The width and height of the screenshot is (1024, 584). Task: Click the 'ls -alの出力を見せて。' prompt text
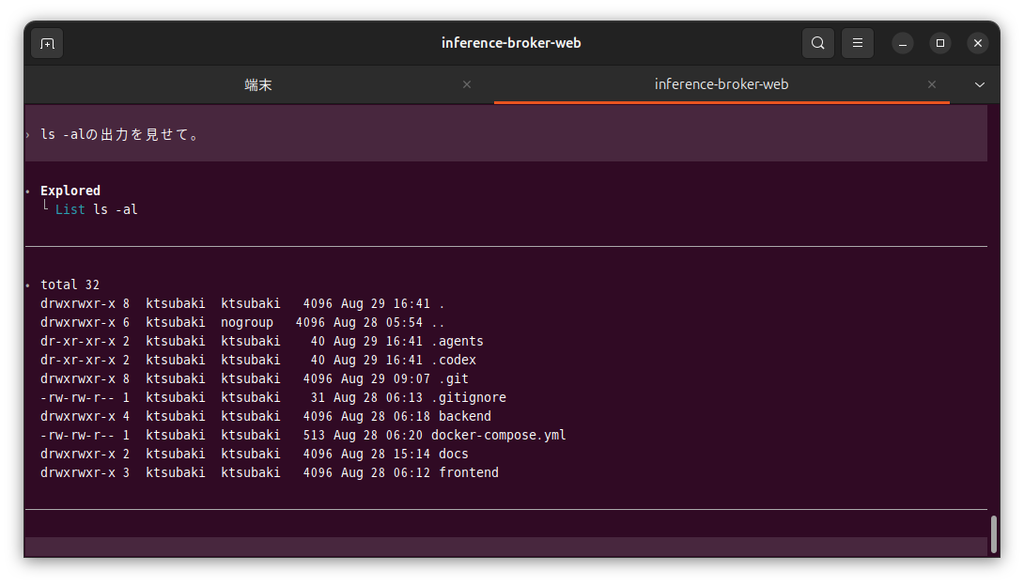point(120,135)
